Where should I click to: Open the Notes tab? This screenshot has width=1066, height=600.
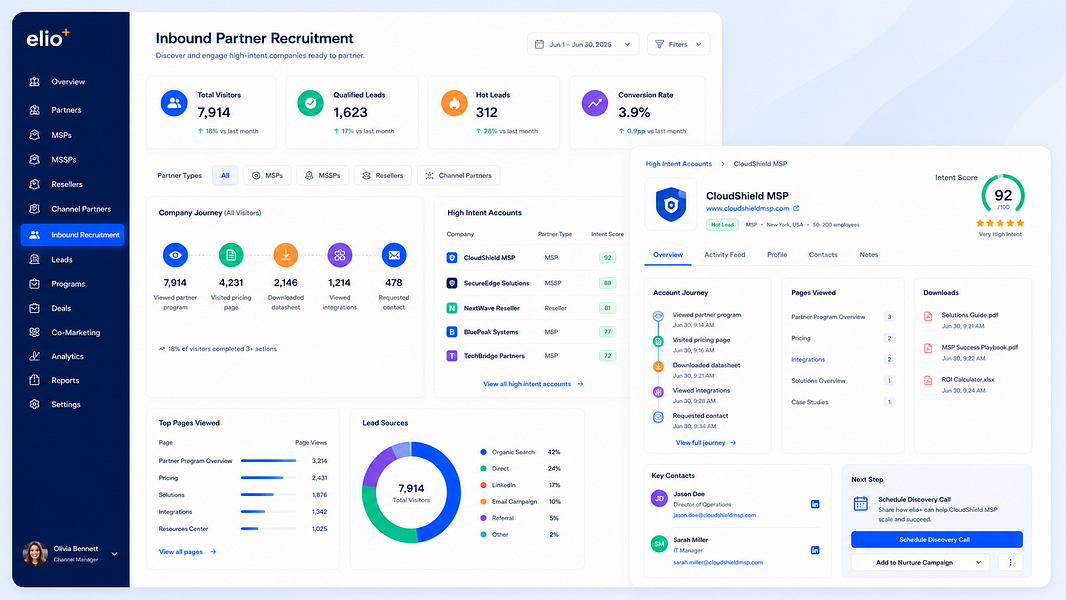[868, 255]
